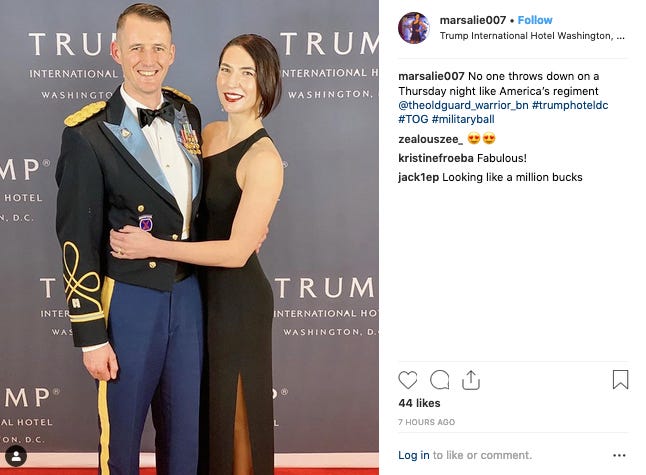The image size is (646, 475).
Task: Like the post with the heart icon
Action: click(408, 380)
